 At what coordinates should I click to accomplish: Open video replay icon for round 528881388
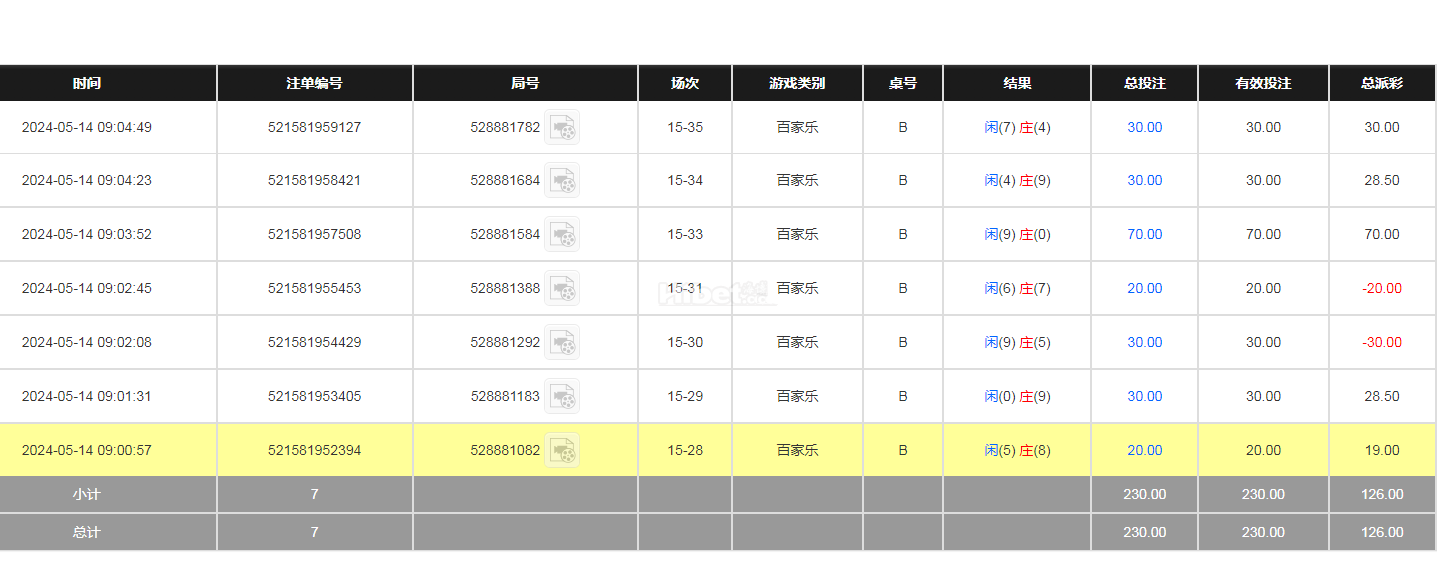click(562, 288)
